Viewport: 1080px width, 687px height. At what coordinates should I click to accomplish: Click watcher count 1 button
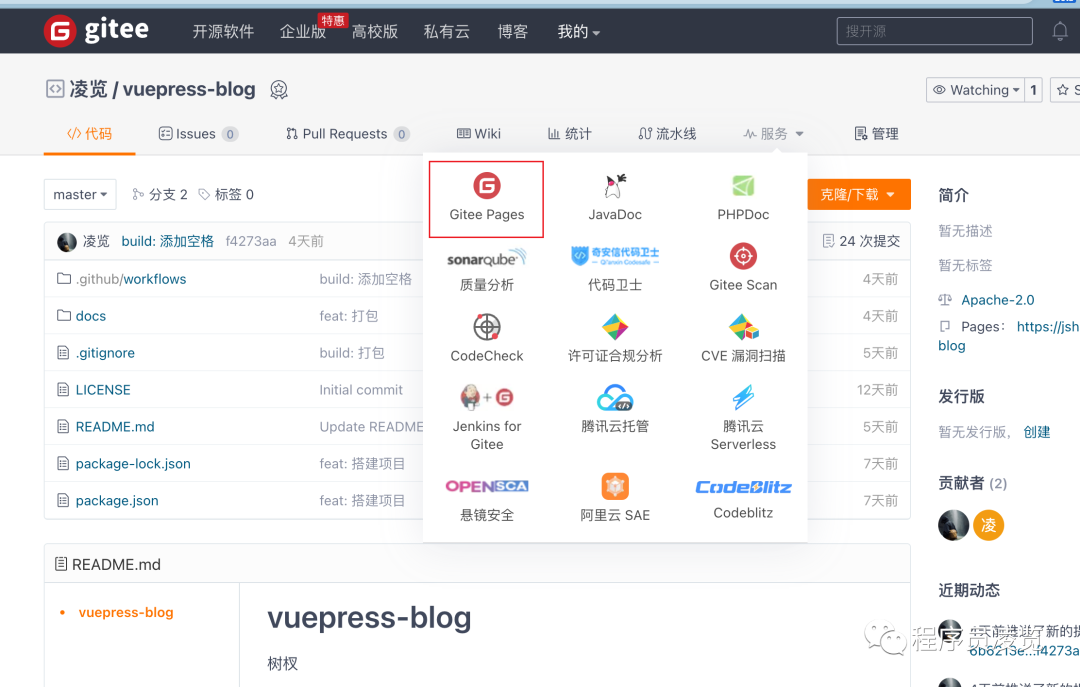(1033, 90)
